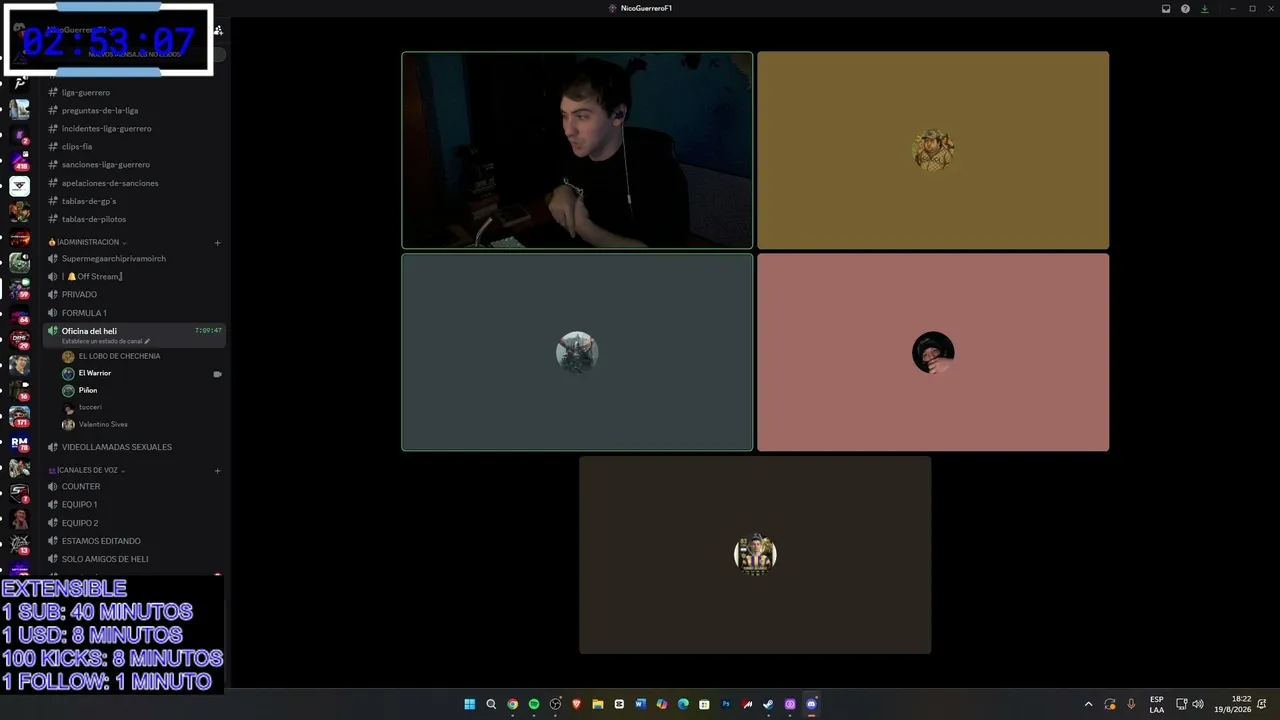Open File Explorer from the taskbar
This screenshot has height=720, width=1280.
[x=598, y=704]
